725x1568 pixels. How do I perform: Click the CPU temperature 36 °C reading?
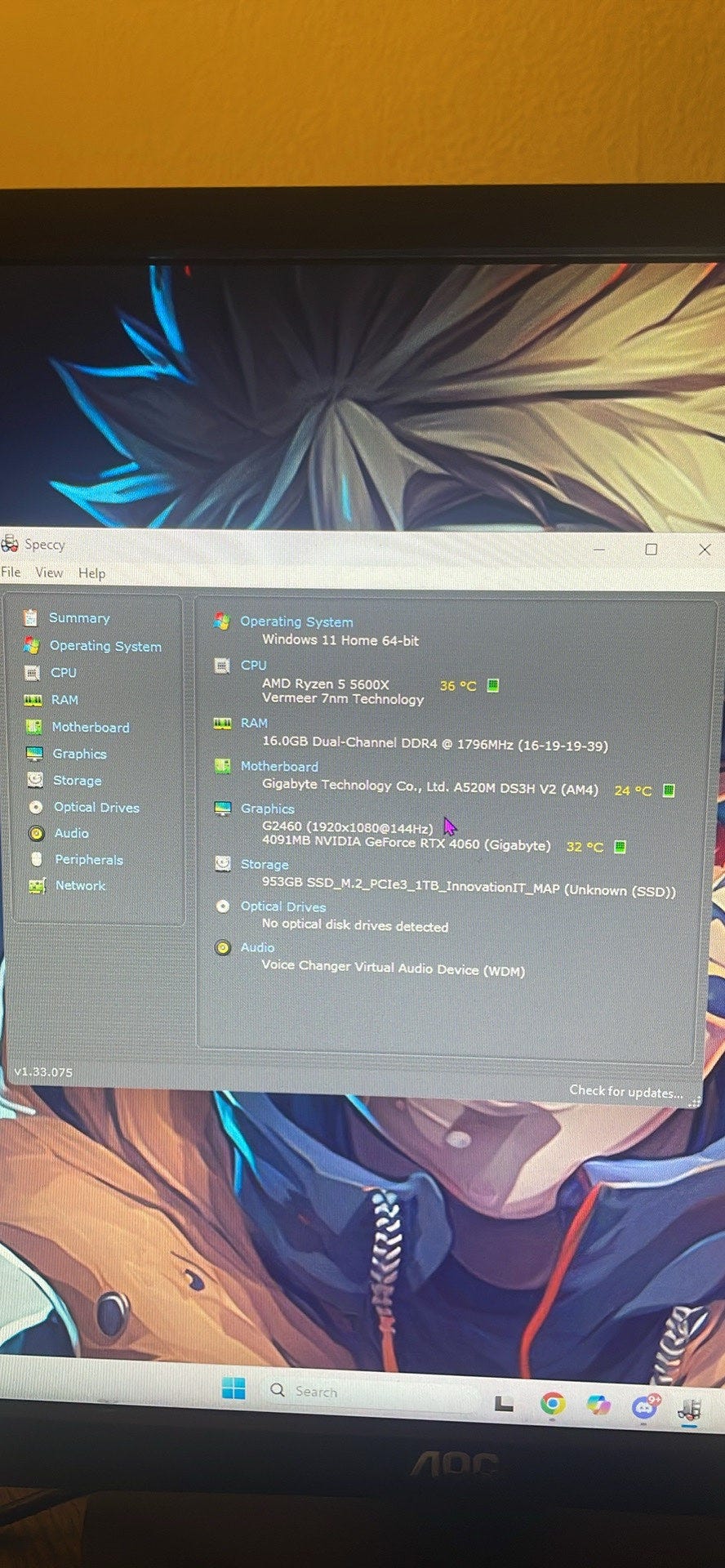(x=458, y=686)
